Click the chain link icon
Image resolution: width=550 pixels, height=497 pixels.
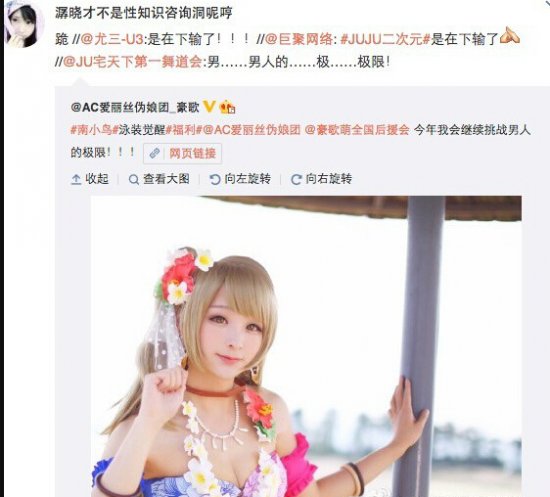pos(155,153)
